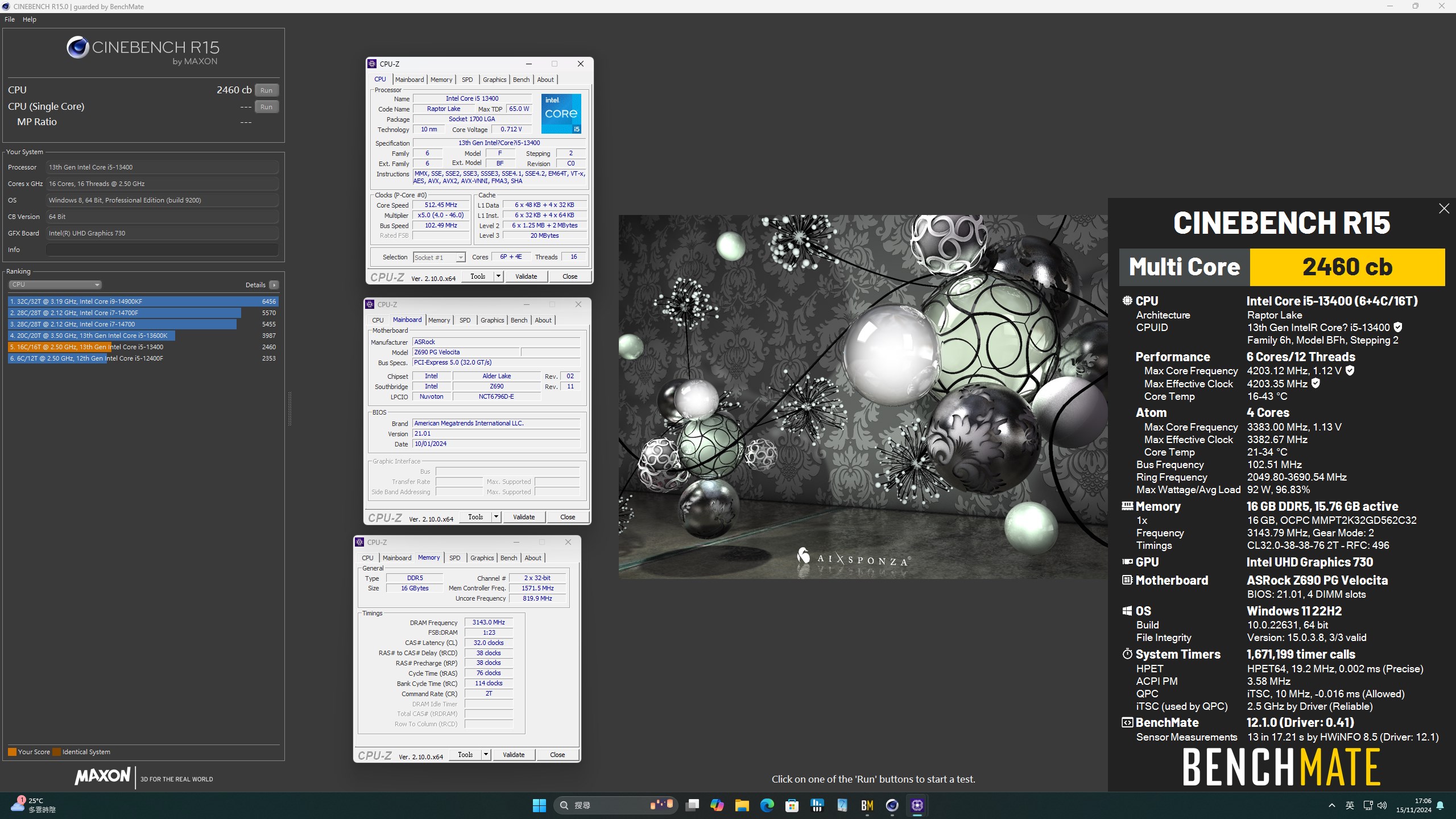
Task: Select ranking entry Intel Core i7-14700F
Action: (x=143, y=313)
